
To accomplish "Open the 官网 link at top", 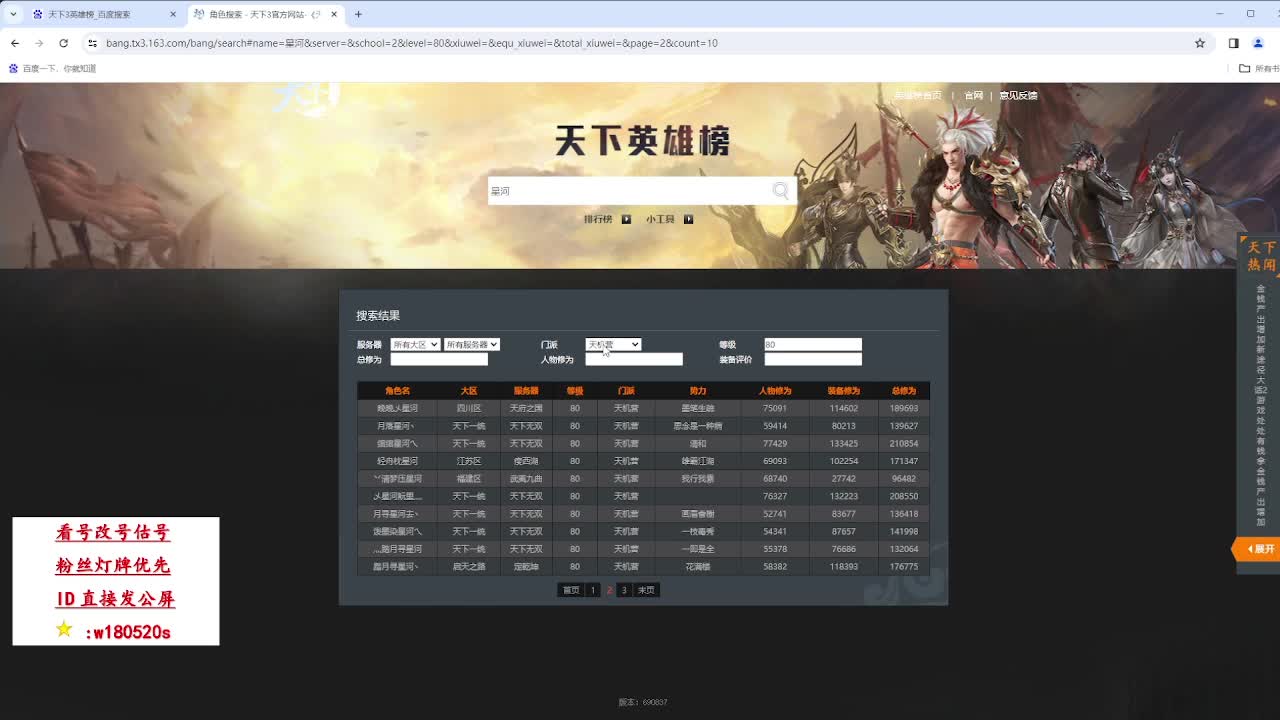I will pos(973,96).
